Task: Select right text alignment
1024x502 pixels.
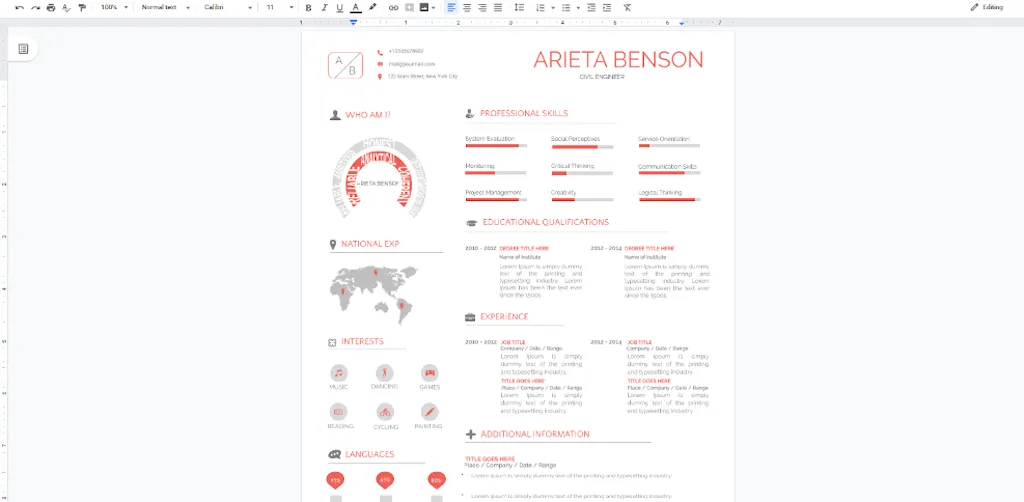Action: click(x=483, y=7)
